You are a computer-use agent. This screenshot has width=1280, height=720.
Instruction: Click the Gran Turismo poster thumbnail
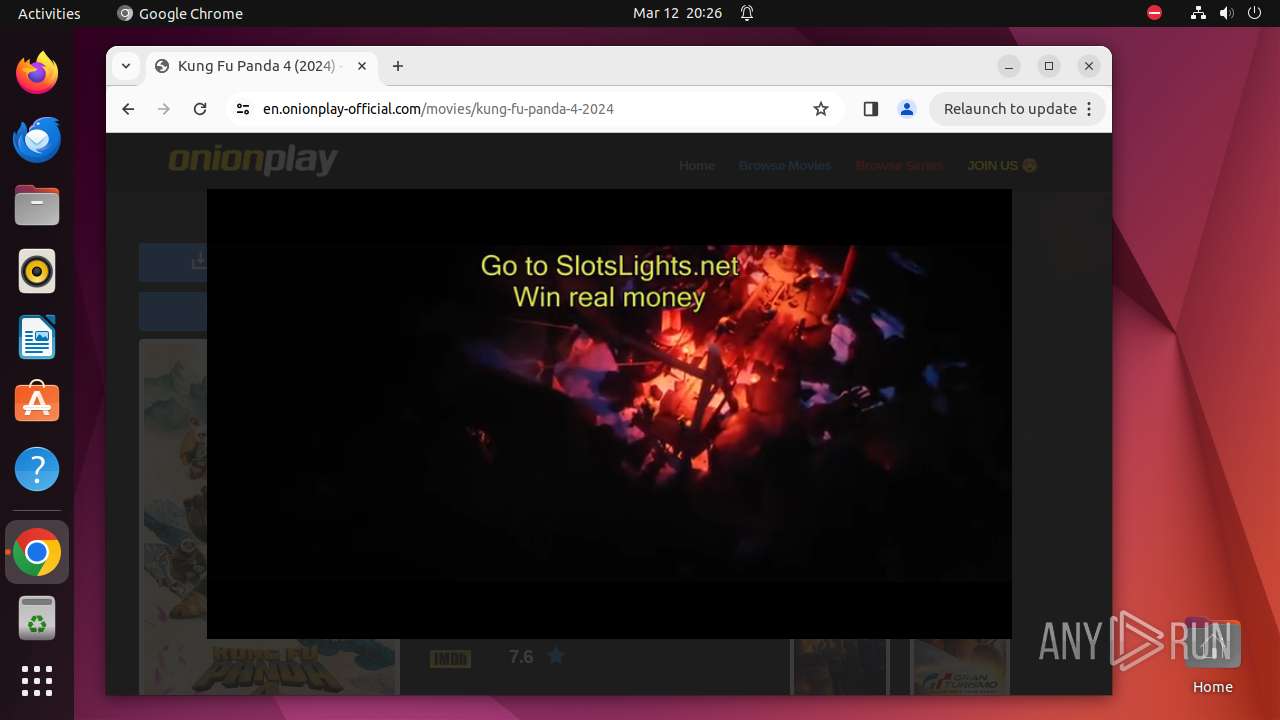[x=961, y=666]
